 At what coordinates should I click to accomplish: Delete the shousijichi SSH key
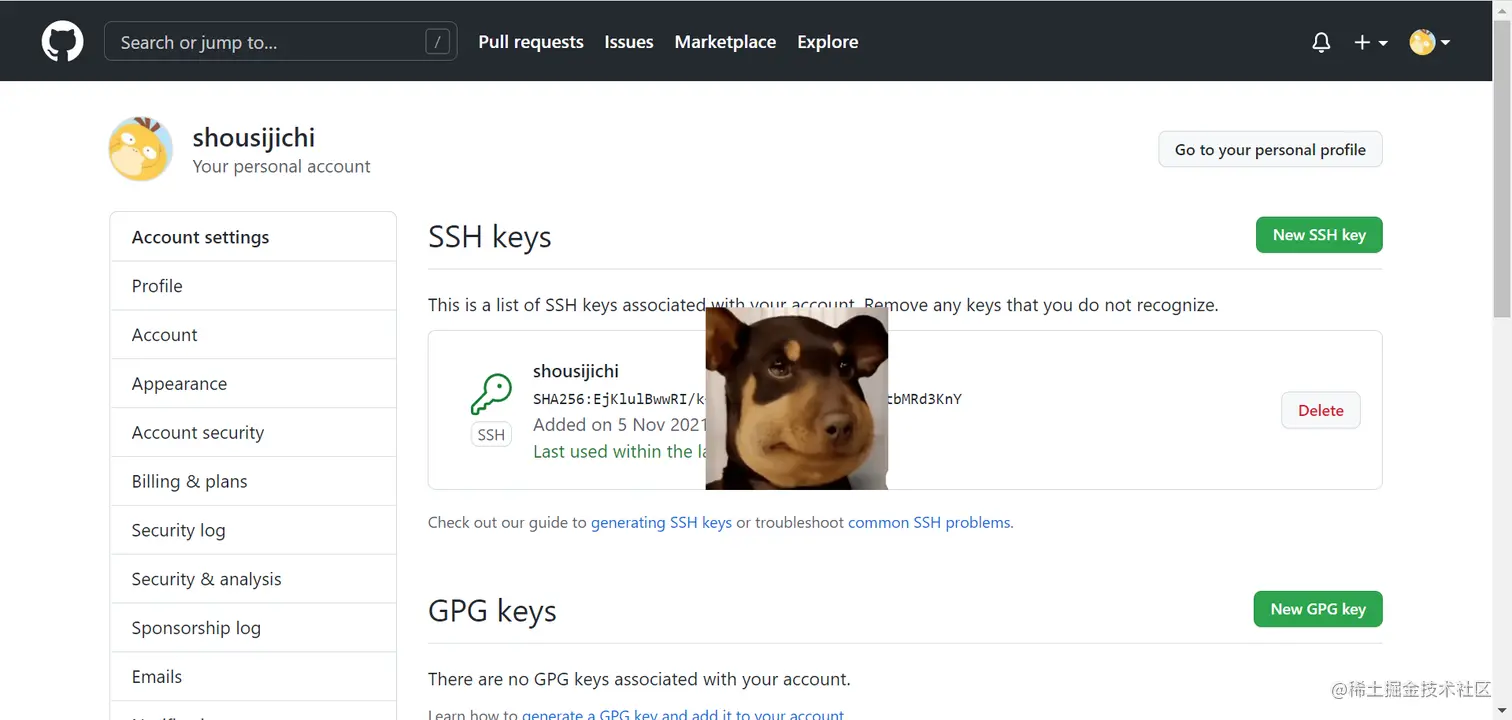click(x=1321, y=410)
